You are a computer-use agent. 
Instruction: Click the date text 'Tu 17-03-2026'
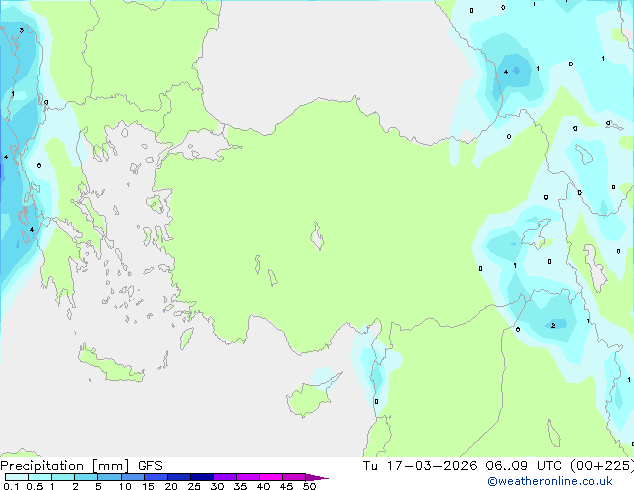[420, 466]
